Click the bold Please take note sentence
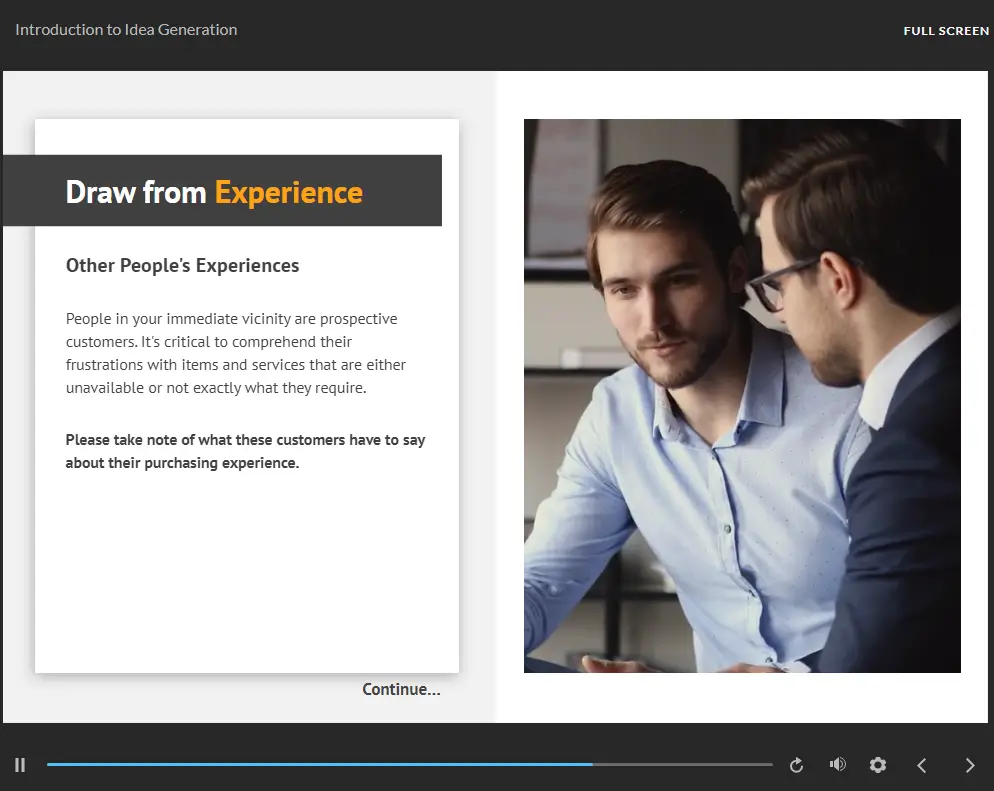The height and width of the screenshot is (791, 994). 245,451
